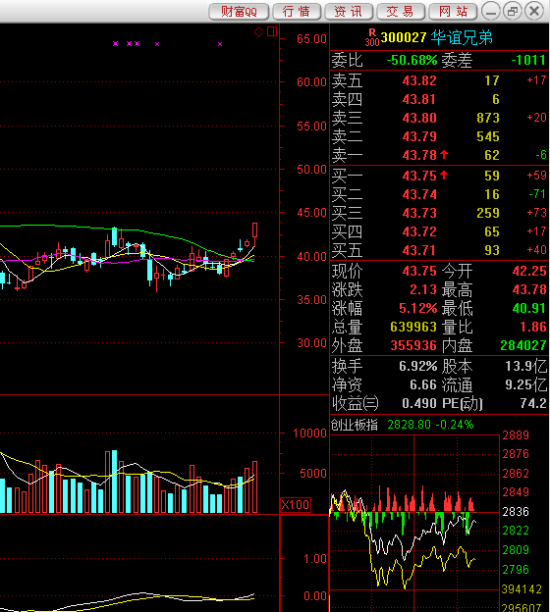Click the 创业板指 index label
The image size is (550, 612).
point(354,425)
